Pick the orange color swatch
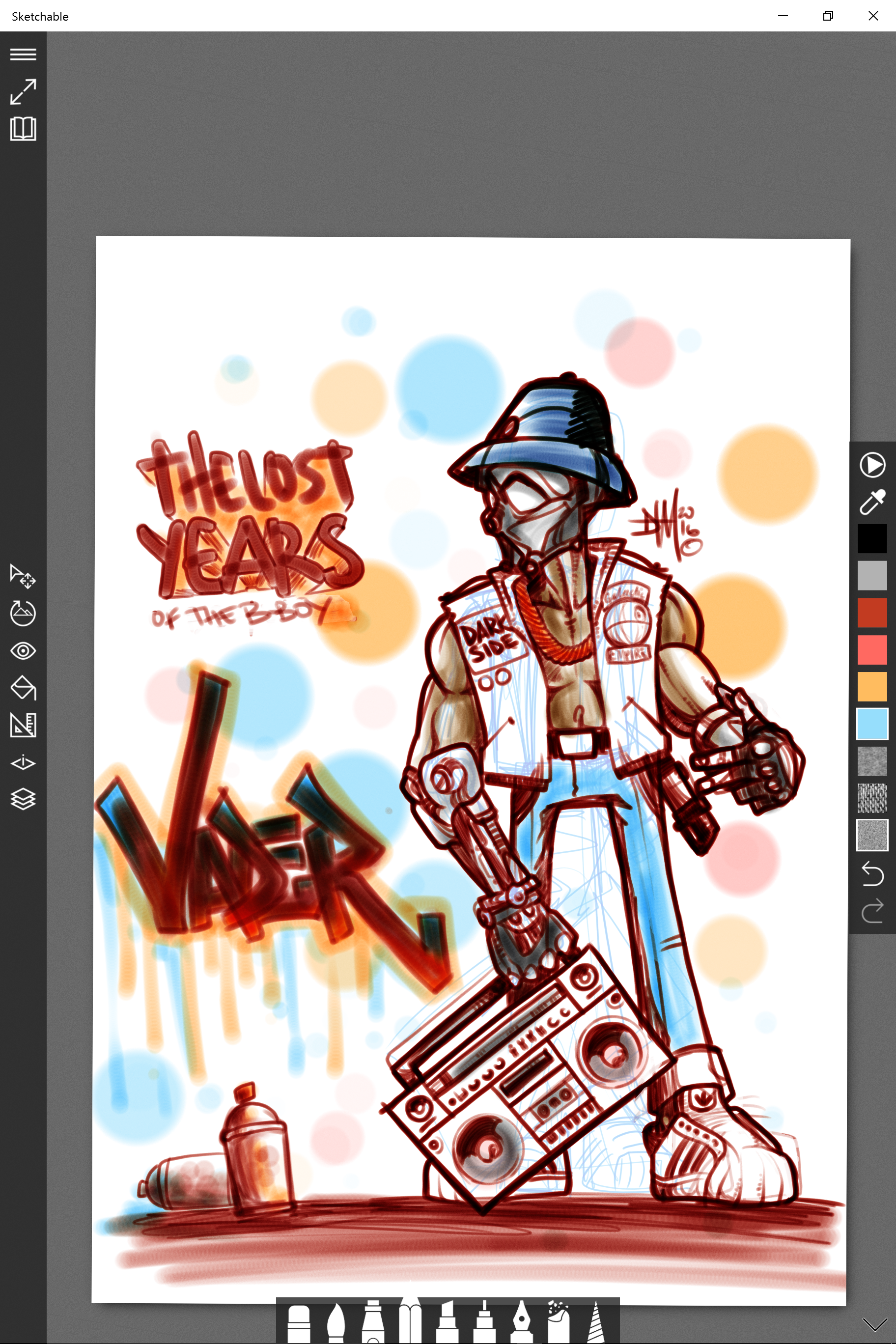 872,686
